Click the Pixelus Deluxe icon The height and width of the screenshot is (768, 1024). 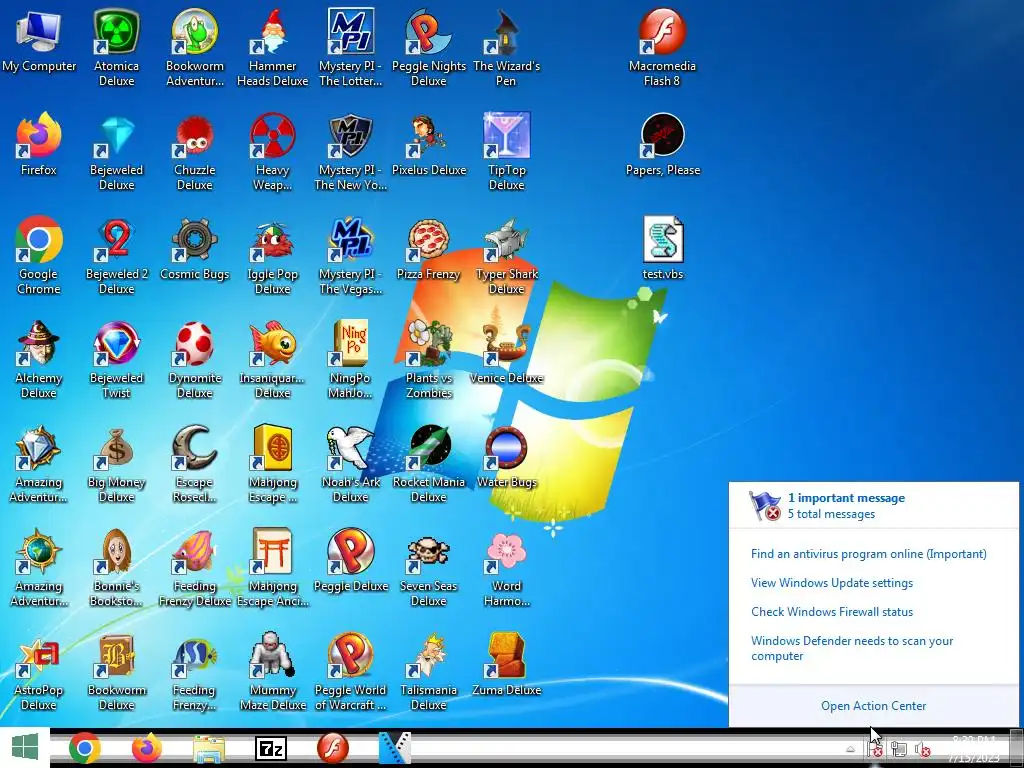(x=428, y=135)
